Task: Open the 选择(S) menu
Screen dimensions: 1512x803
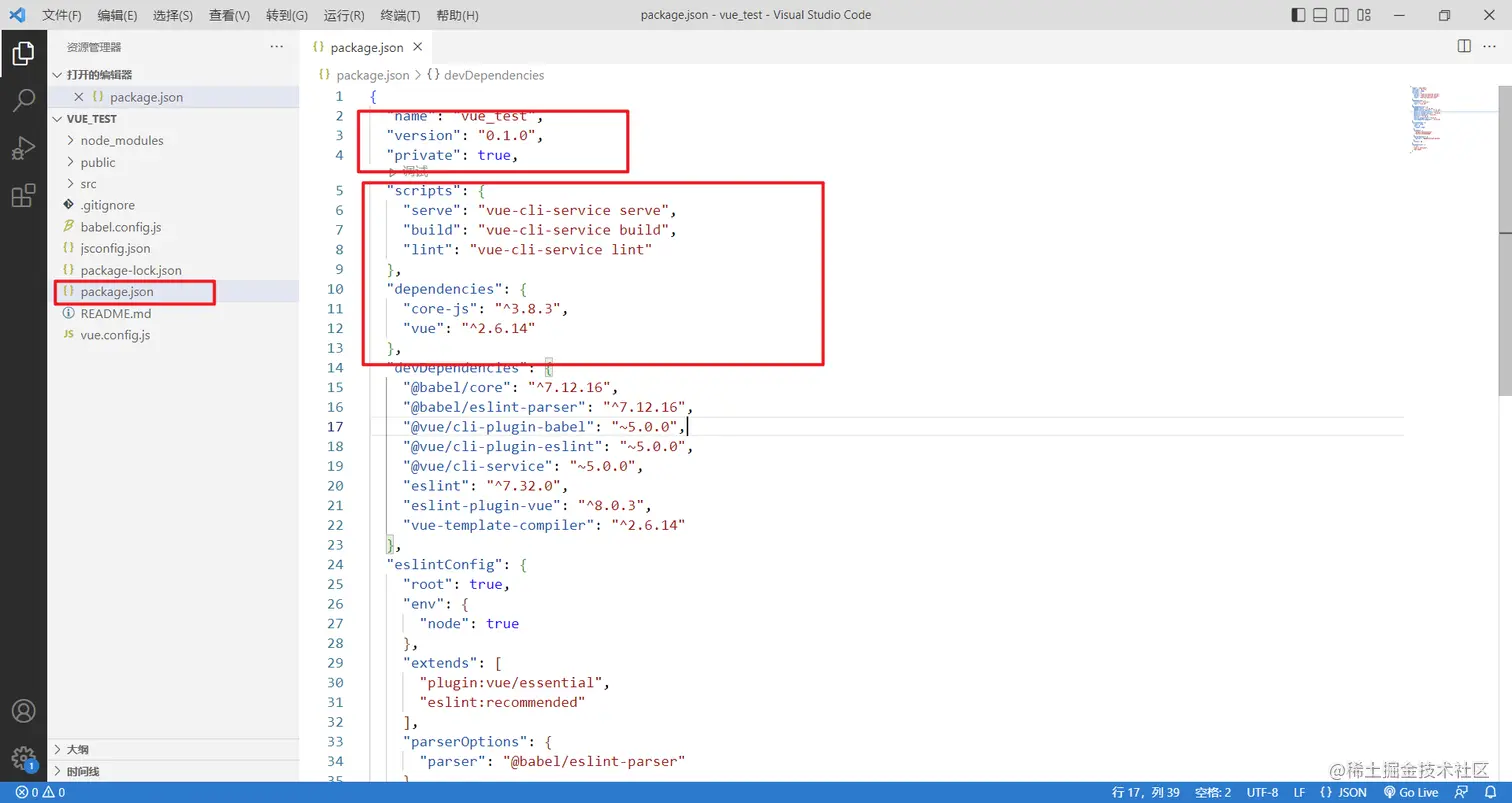Action: 173,15
